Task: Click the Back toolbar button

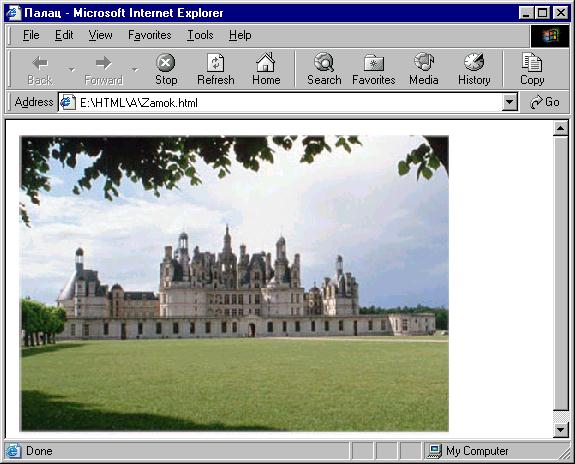Action: click(x=40, y=70)
